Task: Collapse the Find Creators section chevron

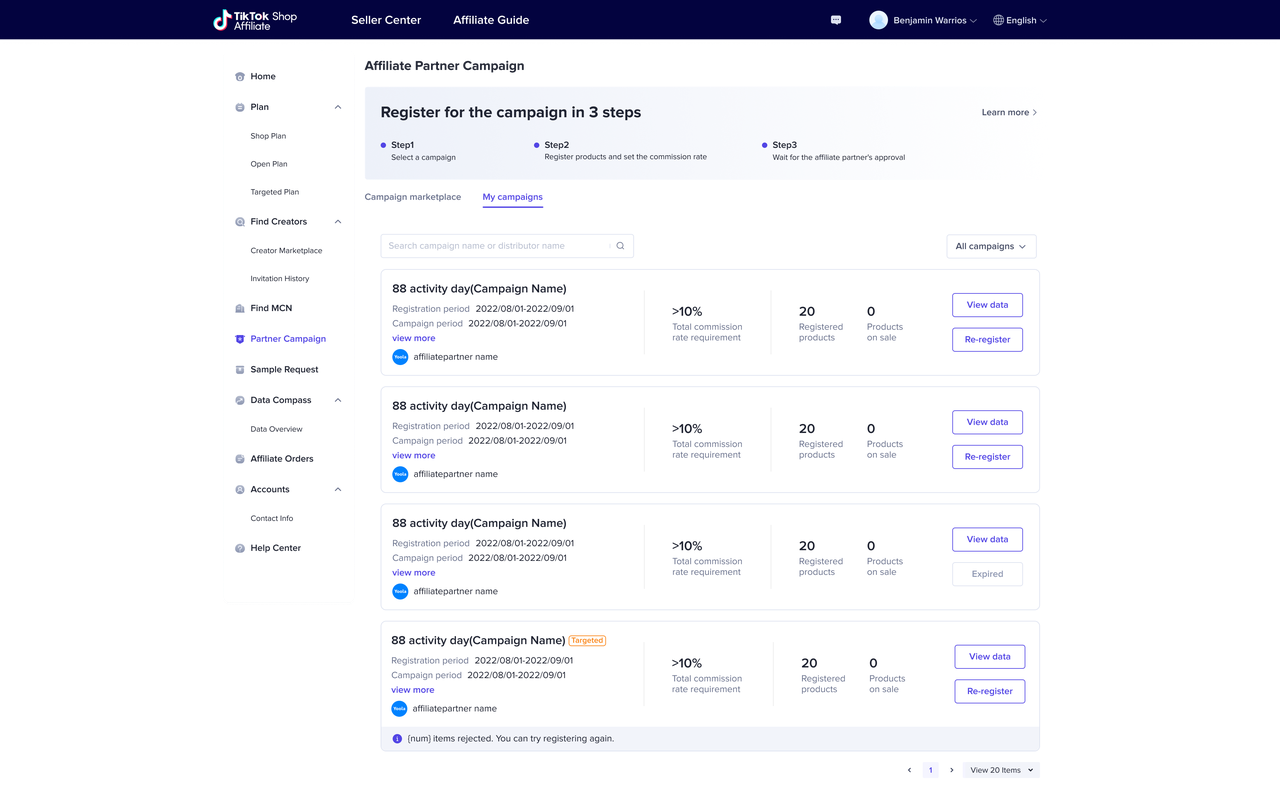Action: coord(337,222)
